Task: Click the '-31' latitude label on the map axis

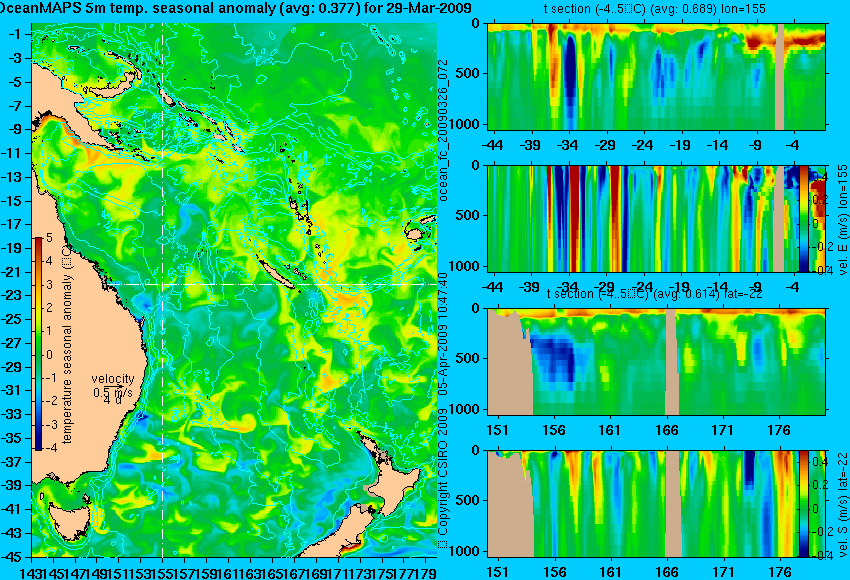Action: click(x=12, y=390)
